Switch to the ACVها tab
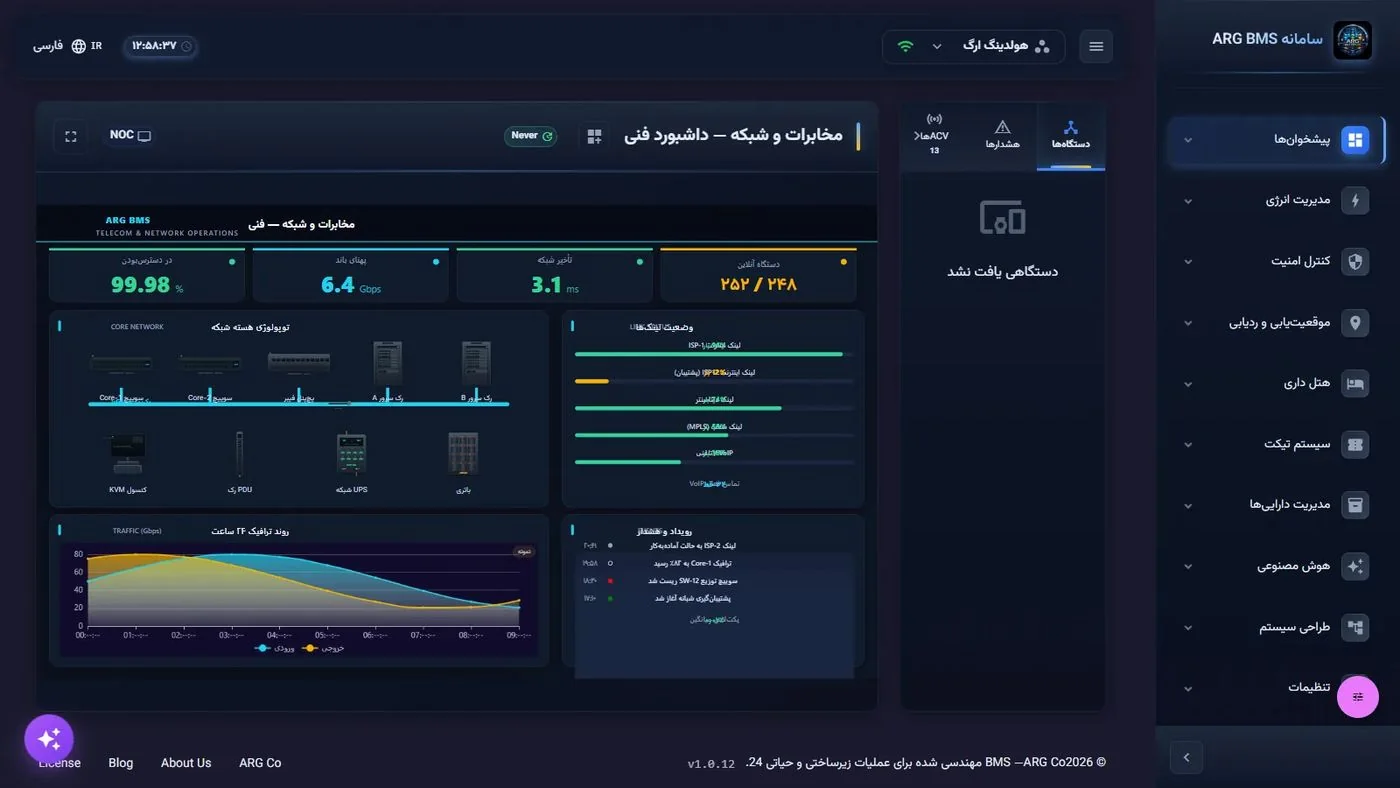1400x788 pixels. pos(935,136)
